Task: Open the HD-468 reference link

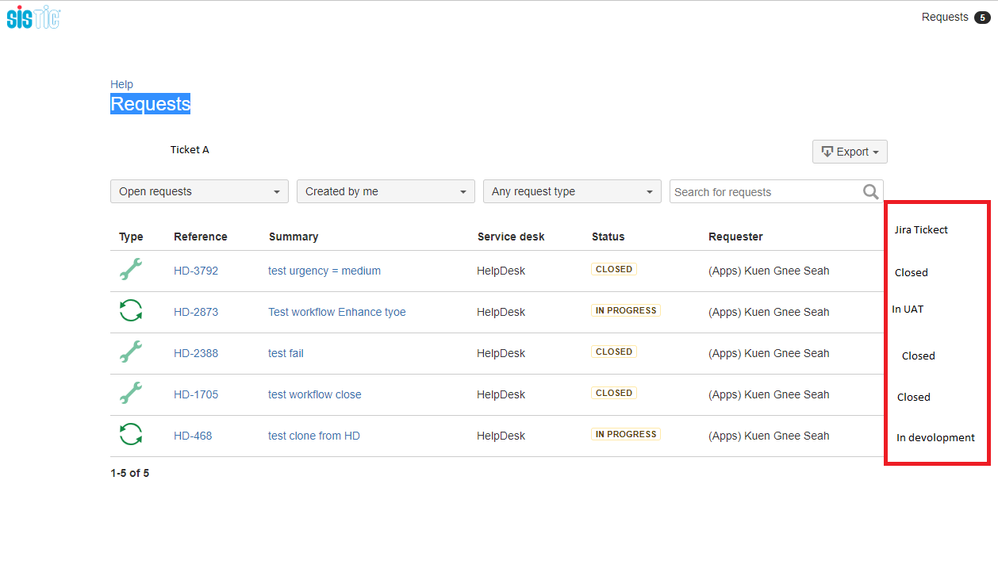Action: pos(193,435)
